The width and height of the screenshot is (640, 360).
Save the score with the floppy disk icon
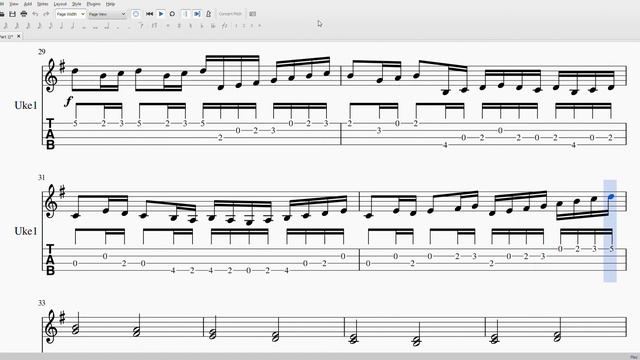[x=12, y=14]
